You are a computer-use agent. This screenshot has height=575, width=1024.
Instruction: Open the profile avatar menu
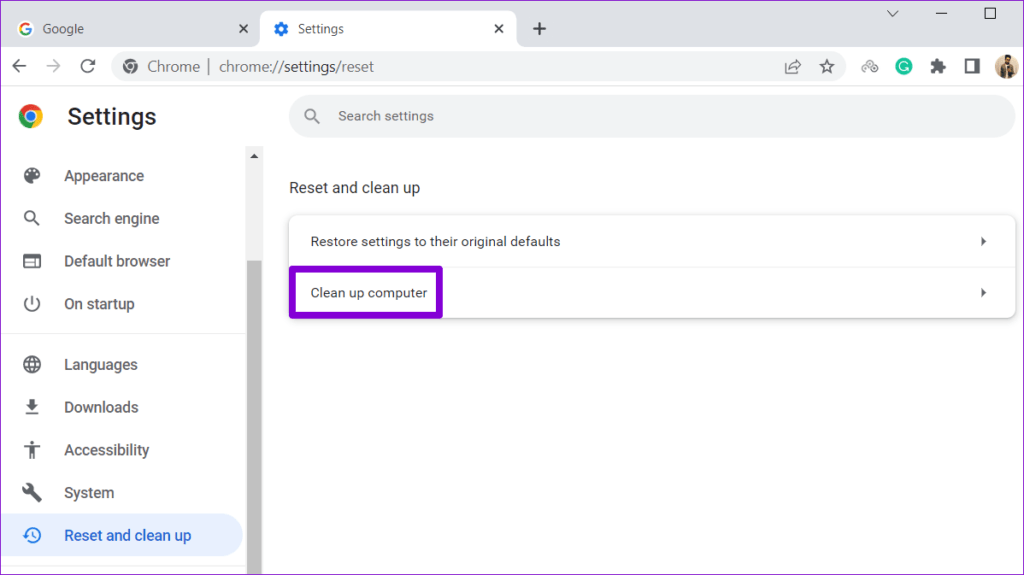(1006, 67)
